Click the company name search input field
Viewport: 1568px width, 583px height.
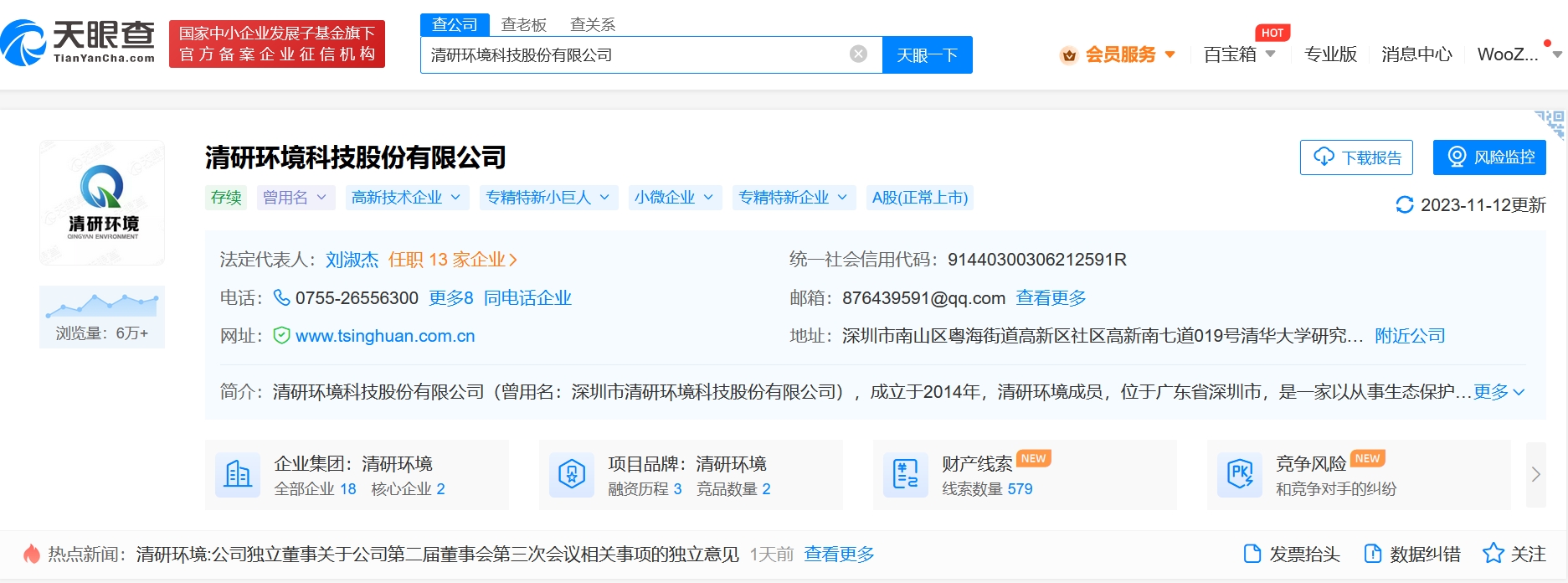pos(636,55)
